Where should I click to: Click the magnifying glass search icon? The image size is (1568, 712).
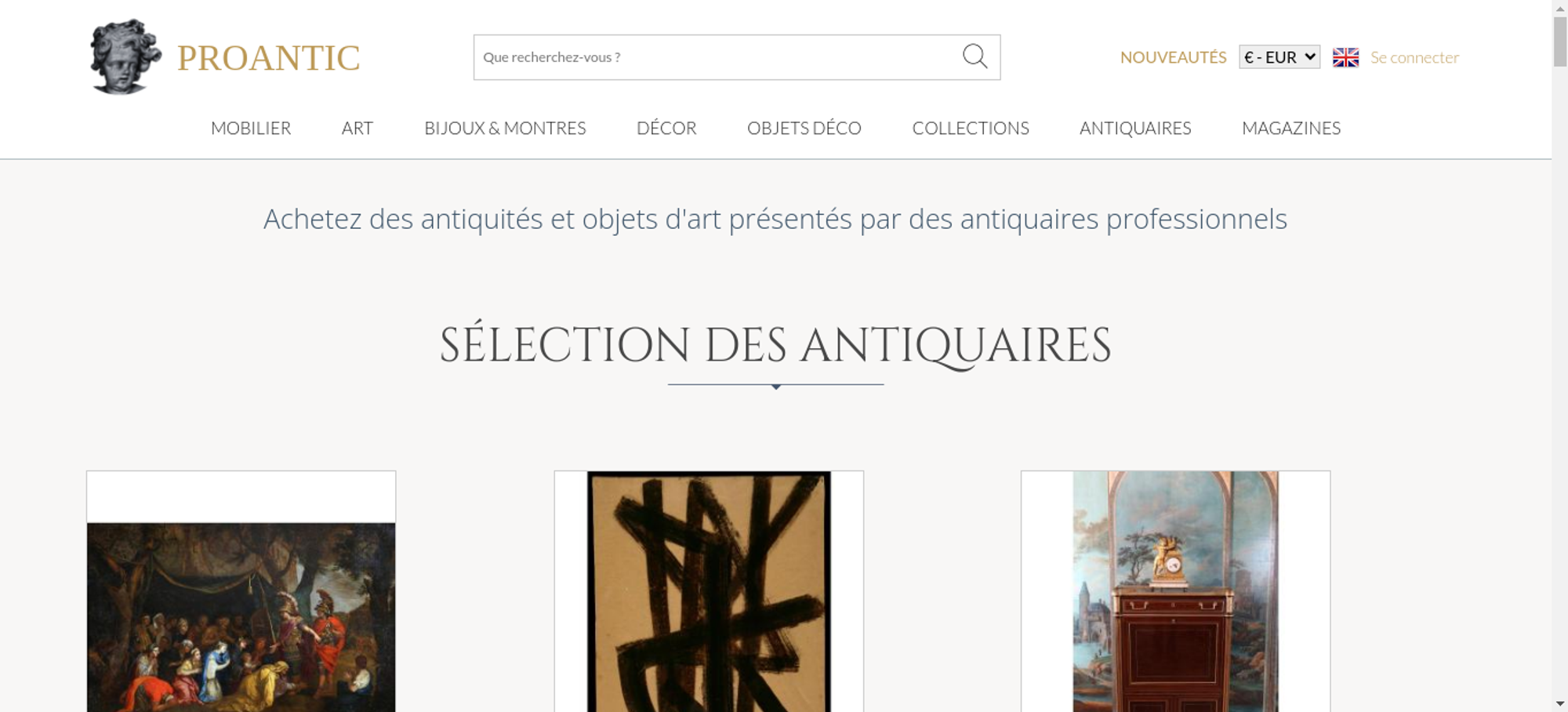tap(975, 56)
